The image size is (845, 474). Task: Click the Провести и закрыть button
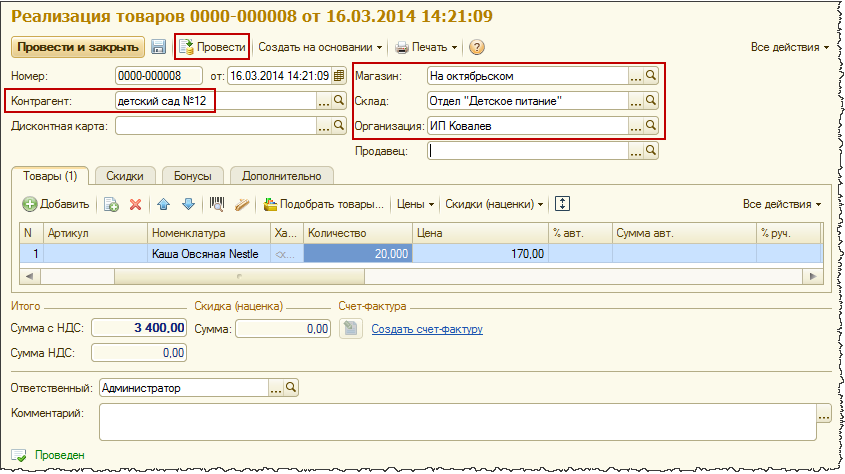click(78, 47)
